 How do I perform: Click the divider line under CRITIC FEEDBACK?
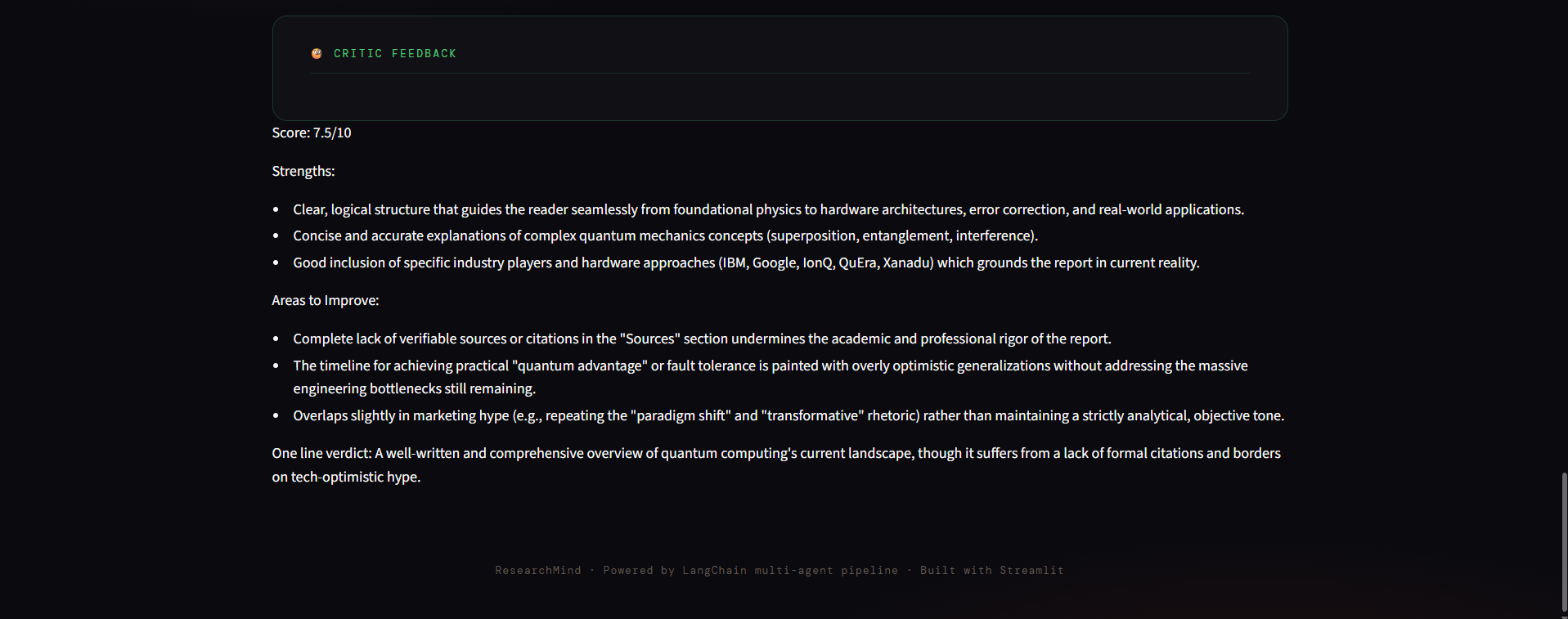780,74
